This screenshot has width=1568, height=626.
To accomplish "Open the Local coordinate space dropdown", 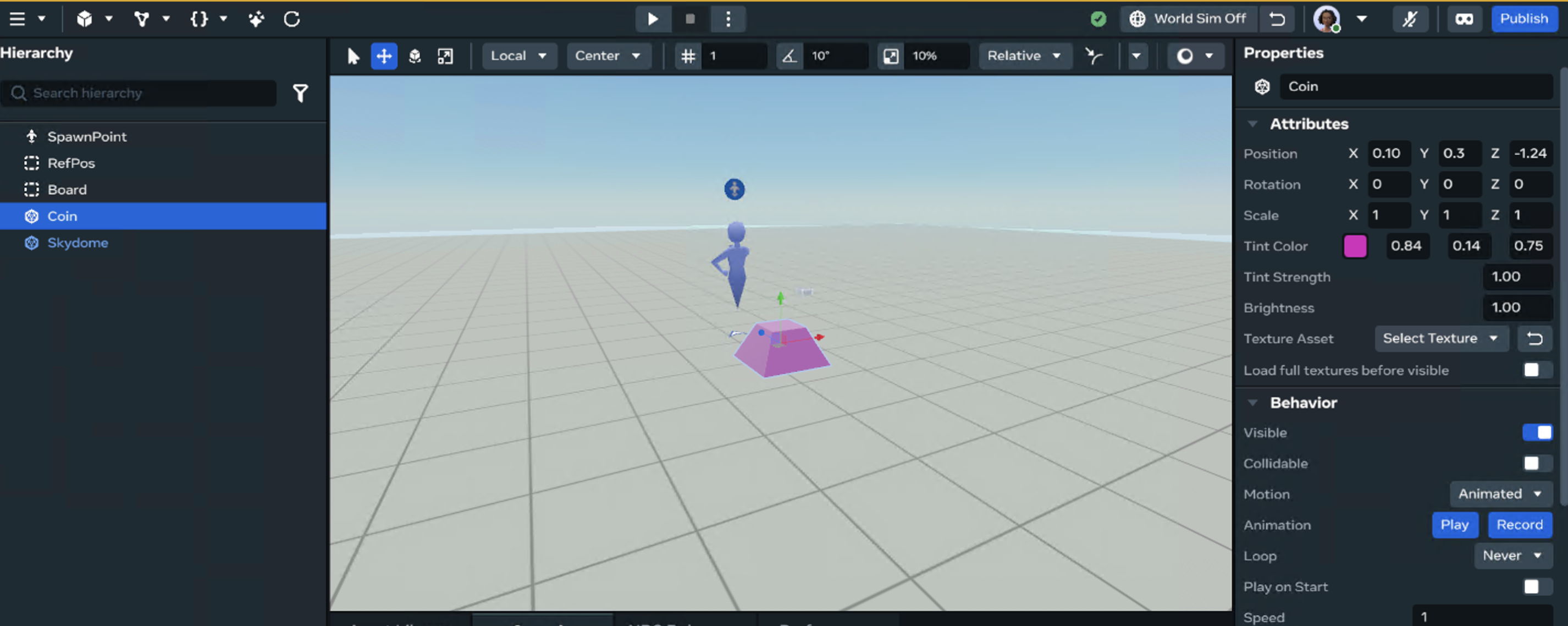I will coord(518,56).
